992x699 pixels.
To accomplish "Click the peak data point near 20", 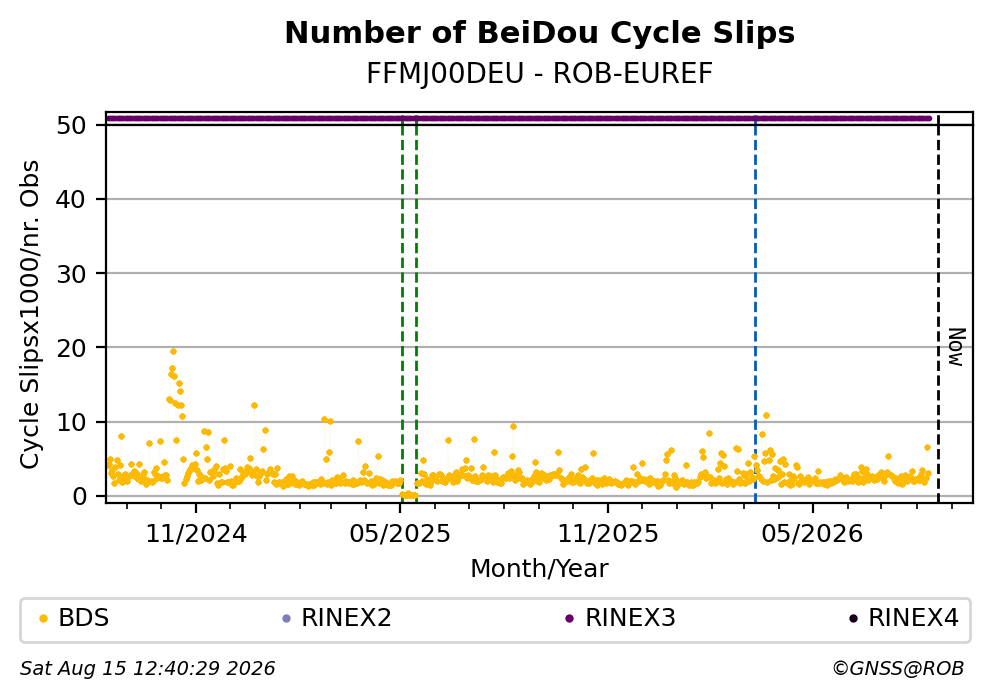I will (x=173, y=352).
